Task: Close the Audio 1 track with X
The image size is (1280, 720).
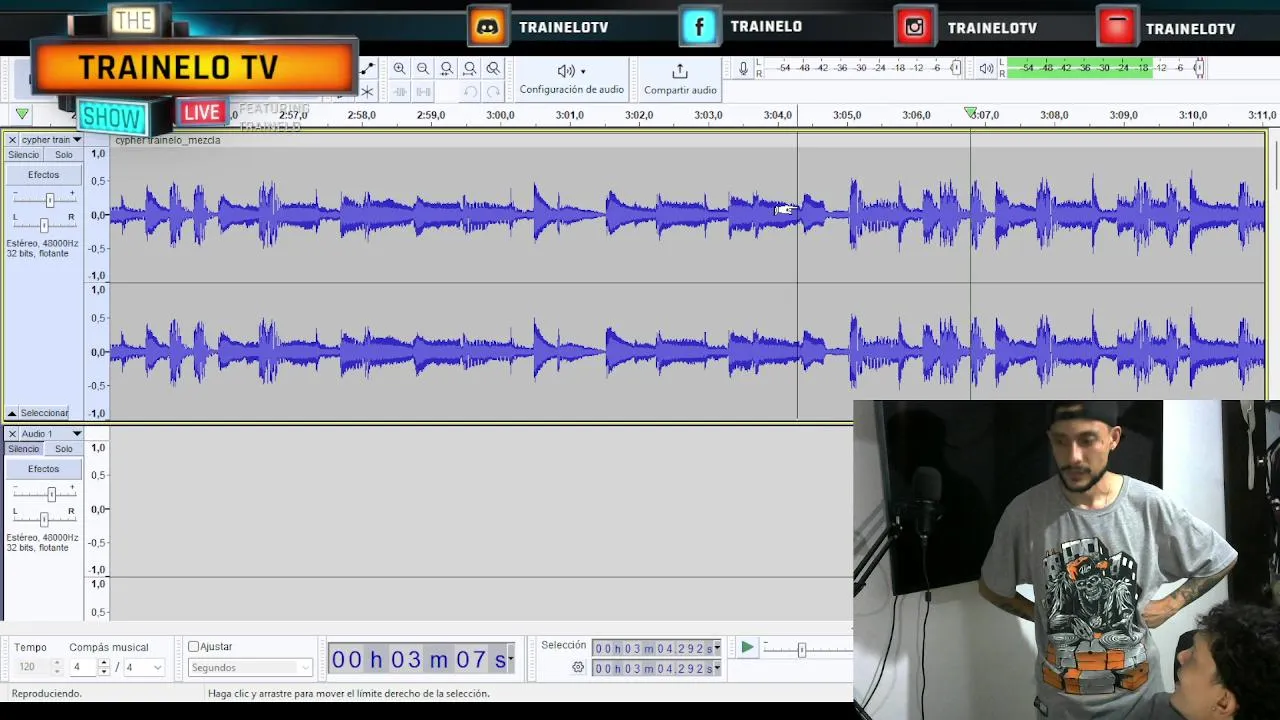Action: 12,434
